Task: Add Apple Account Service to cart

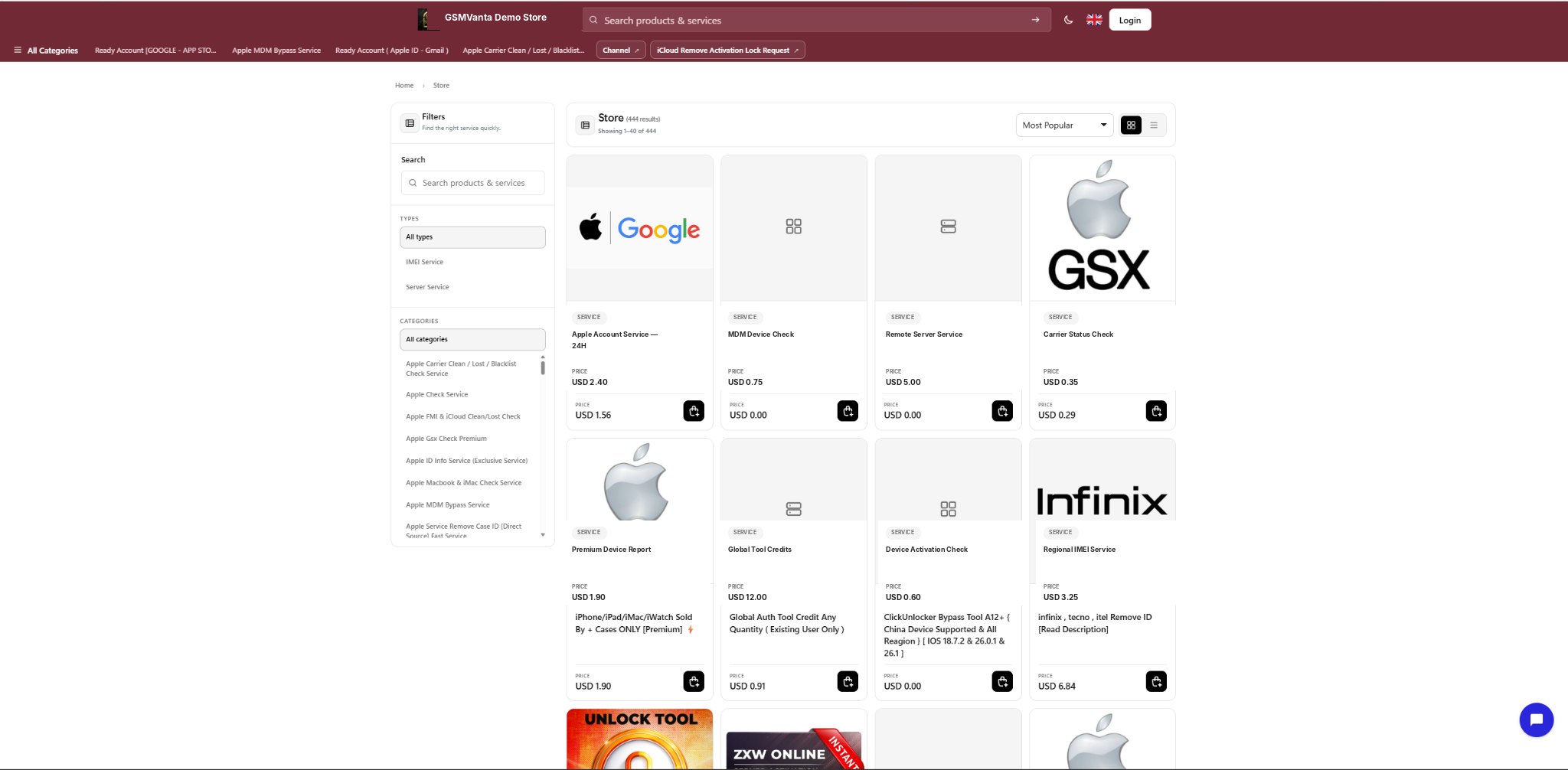Action: 694,411
